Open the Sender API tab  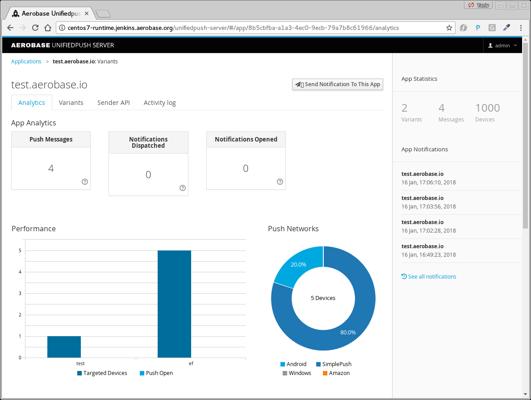(x=113, y=103)
